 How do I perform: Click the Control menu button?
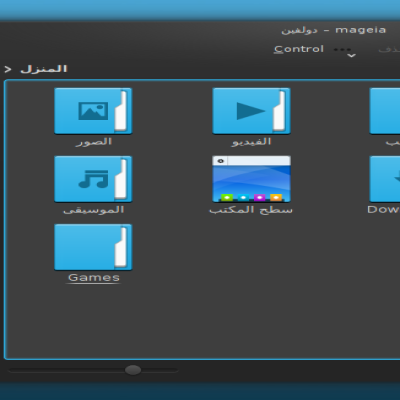[x=299, y=49]
